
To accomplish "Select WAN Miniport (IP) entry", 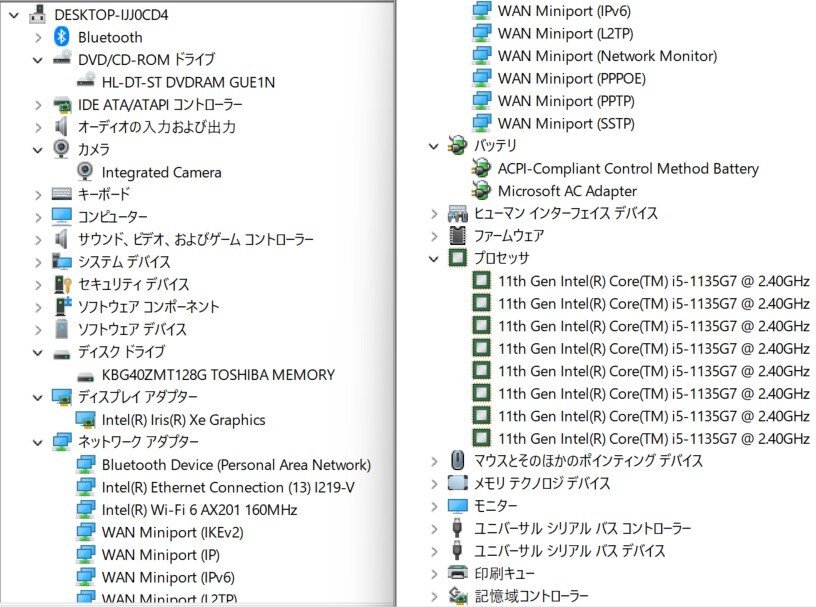I will click(160, 554).
